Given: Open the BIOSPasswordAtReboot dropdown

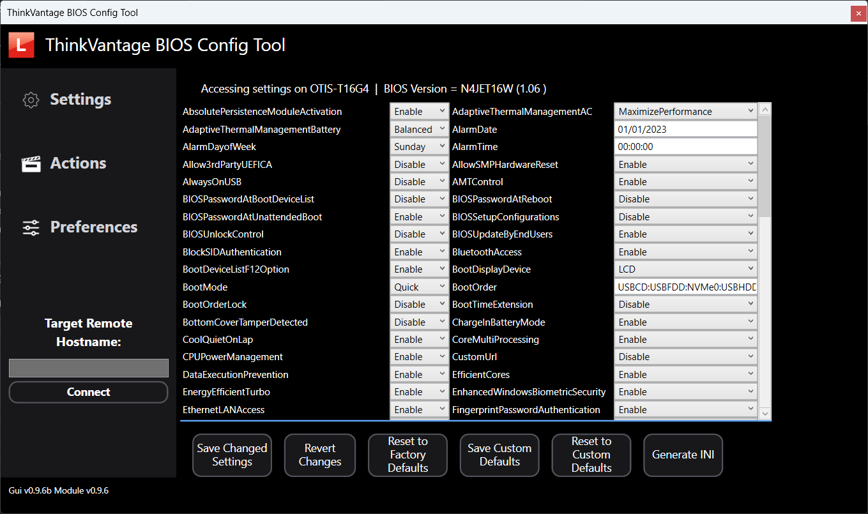Looking at the screenshot, I should [685, 199].
